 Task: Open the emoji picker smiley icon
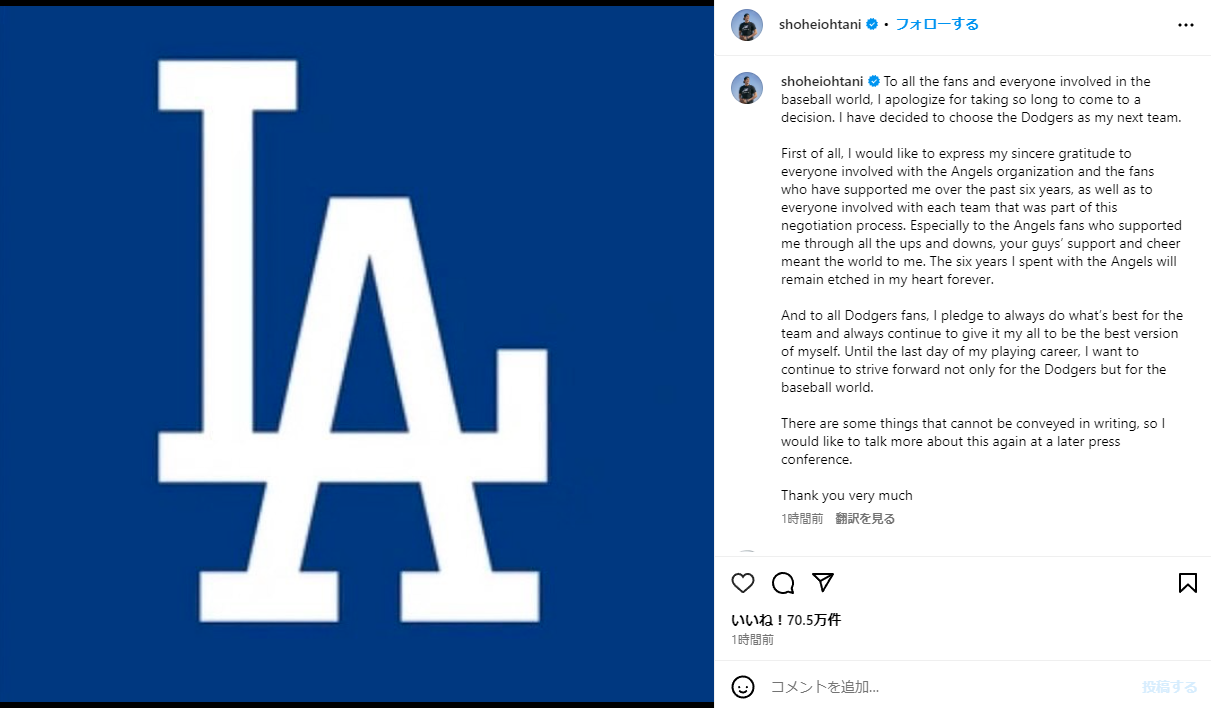pos(743,687)
